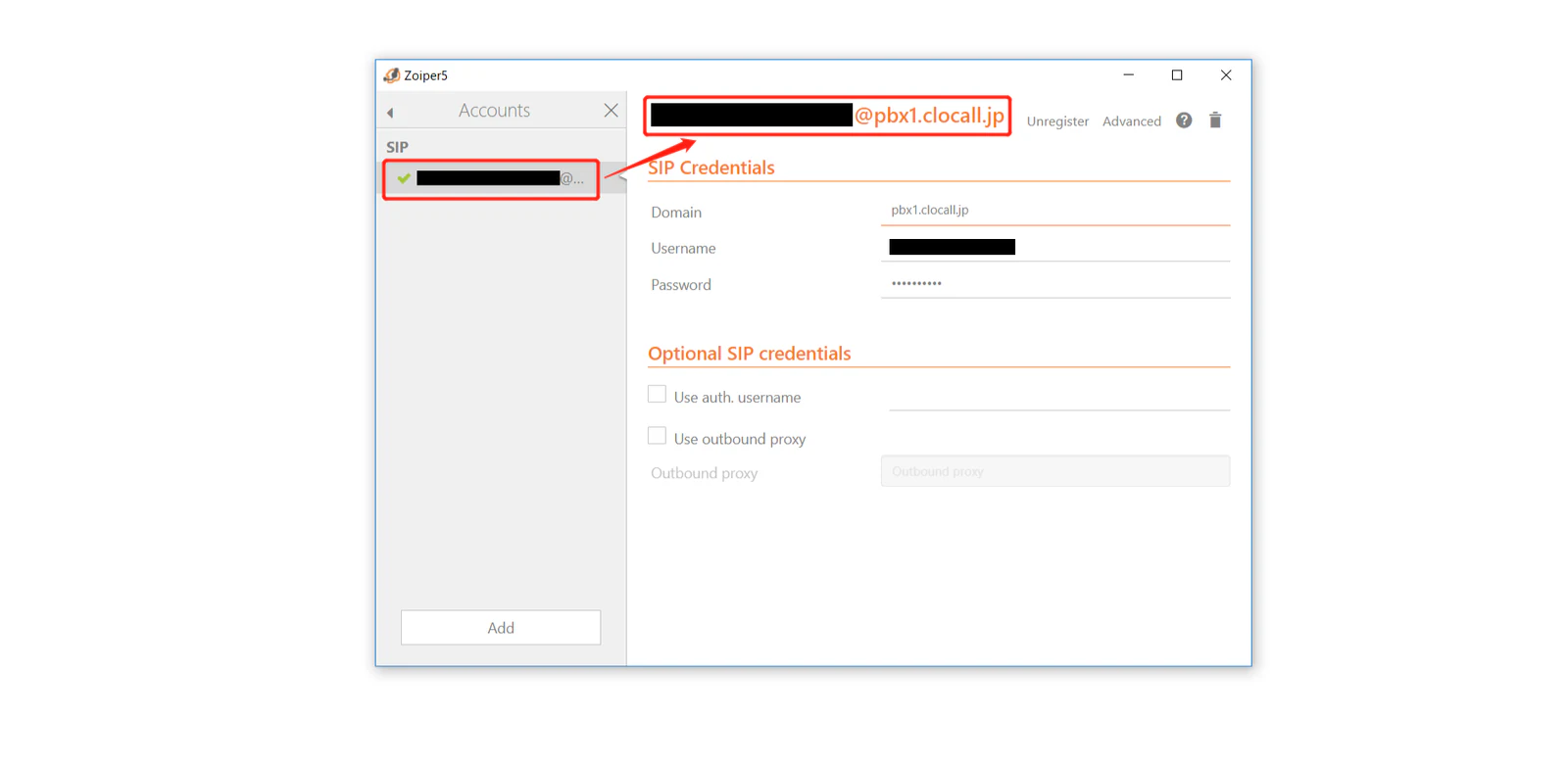Enable Use outbound proxy checkbox
1568x768 pixels.
657,436
